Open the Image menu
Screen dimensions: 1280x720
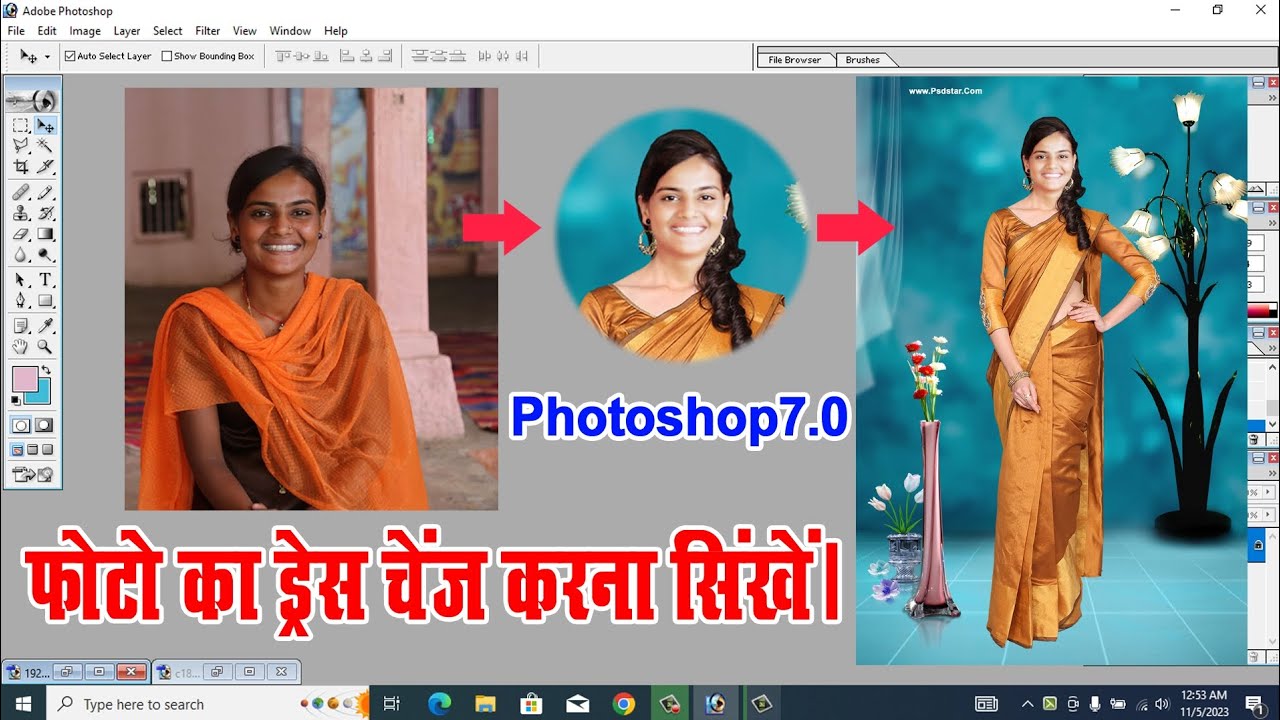pos(85,31)
